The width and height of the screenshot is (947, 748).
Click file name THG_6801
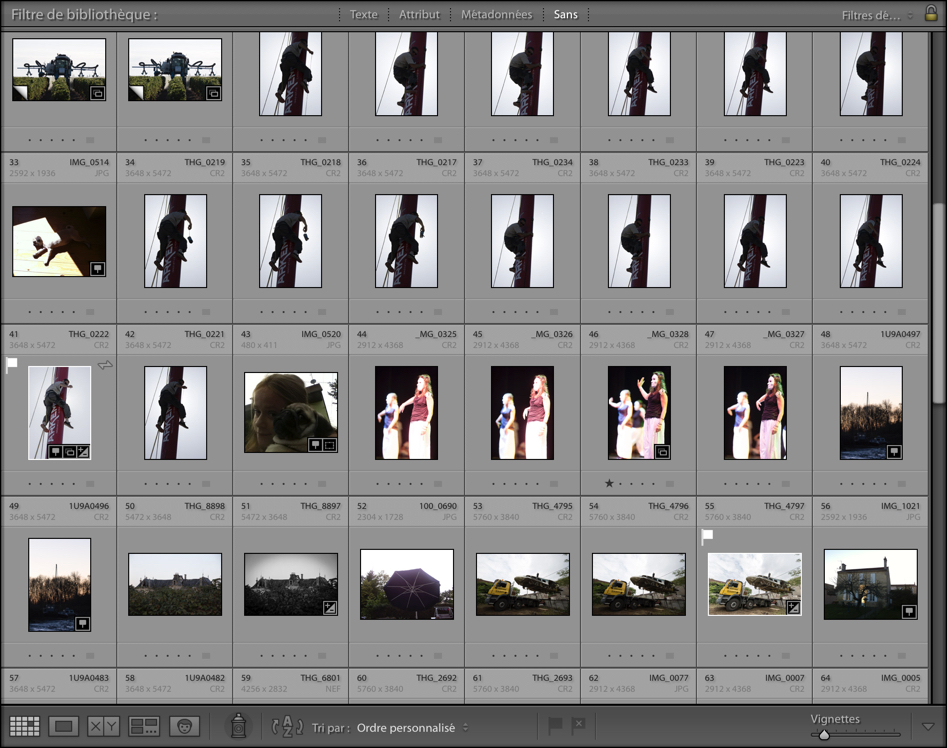(x=320, y=678)
